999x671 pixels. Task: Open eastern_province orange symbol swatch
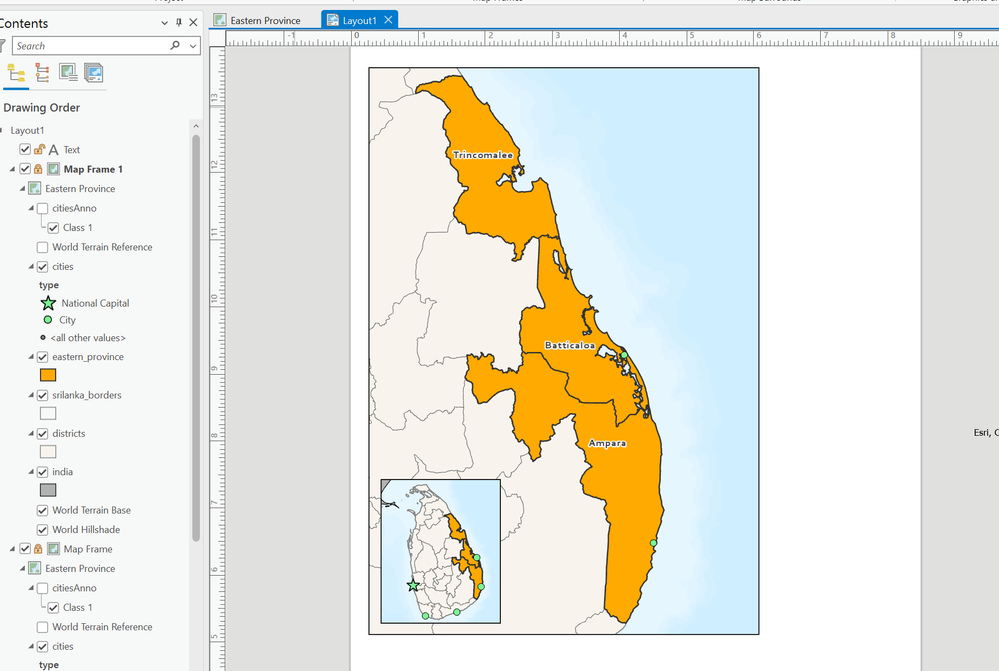pos(48,375)
